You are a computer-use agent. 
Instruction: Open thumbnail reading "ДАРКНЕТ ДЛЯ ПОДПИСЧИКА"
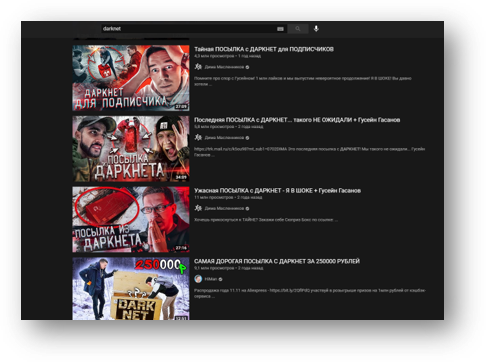coord(131,78)
